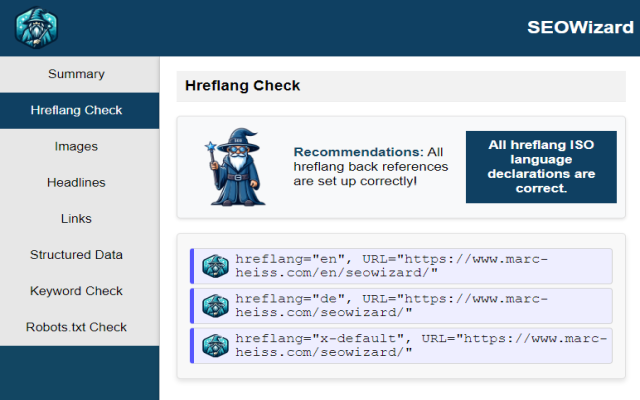The height and width of the screenshot is (400, 640).
Task: Select the Hreflang Check tab
Action: 76,110
